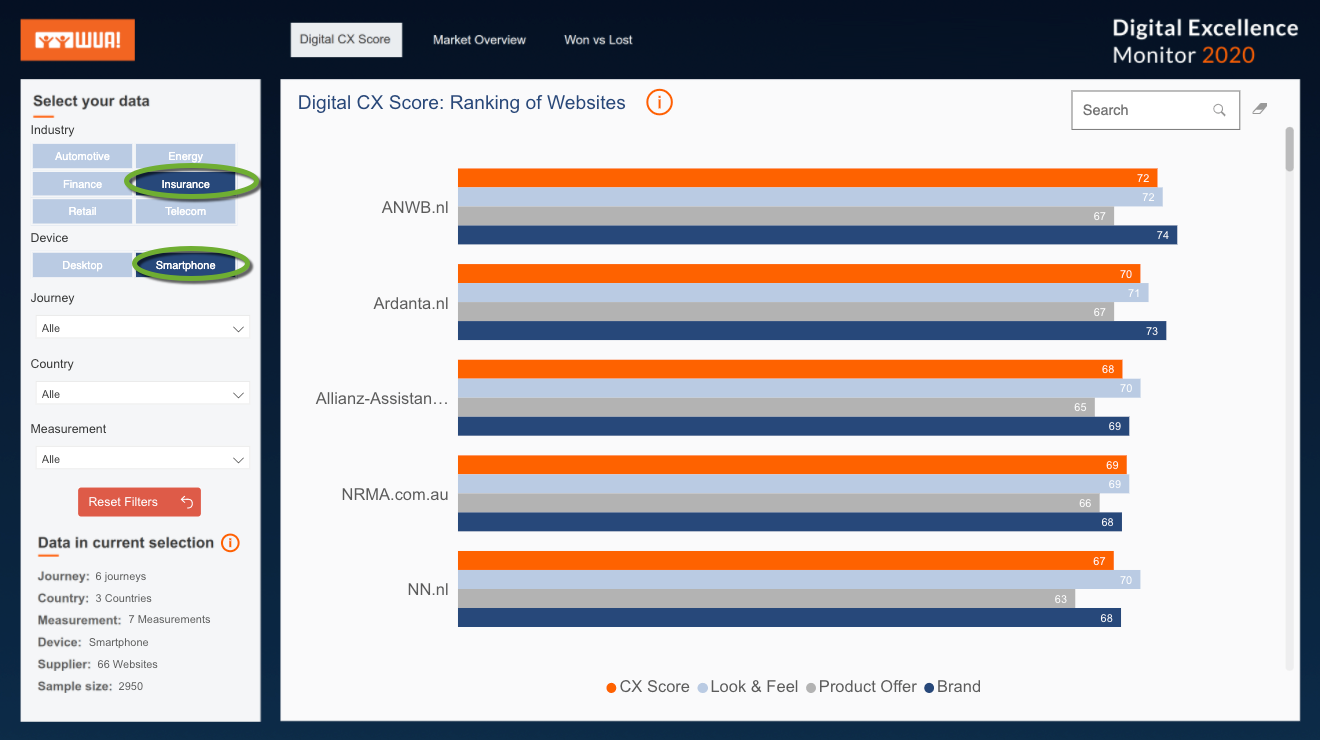Click the chart's vertical scrollbar thumb
The image size is (1320, 740).
click(1290, 149)
